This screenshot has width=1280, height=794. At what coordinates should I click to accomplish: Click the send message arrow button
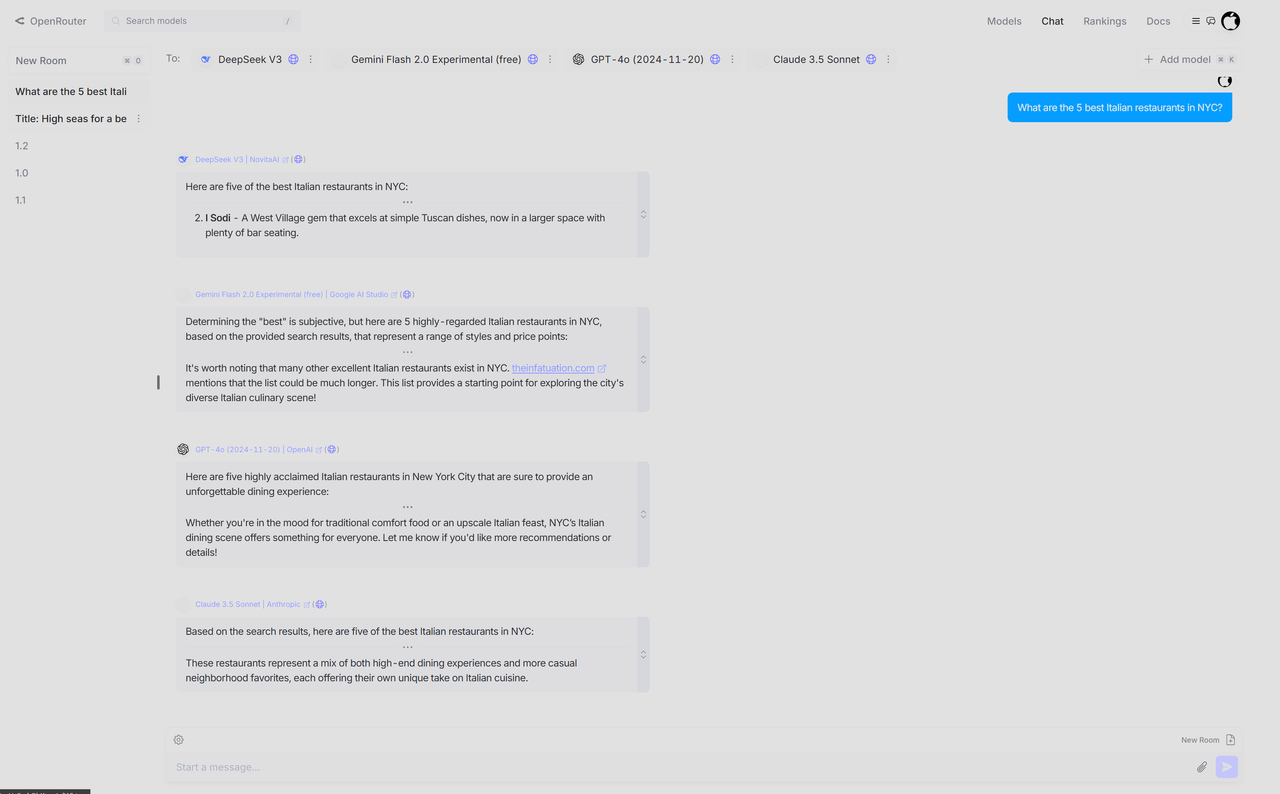pos(1227,767)
